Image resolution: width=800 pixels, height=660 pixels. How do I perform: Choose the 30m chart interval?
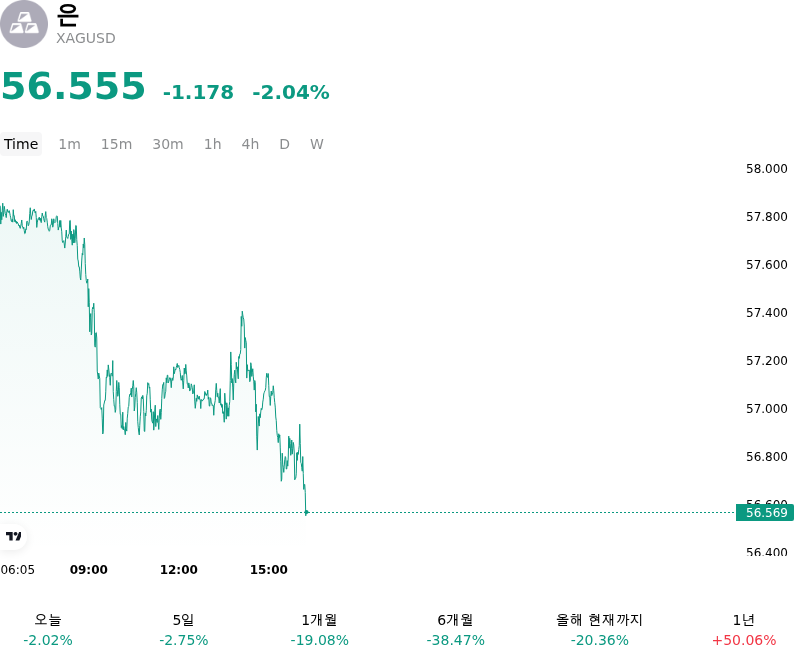168,144
